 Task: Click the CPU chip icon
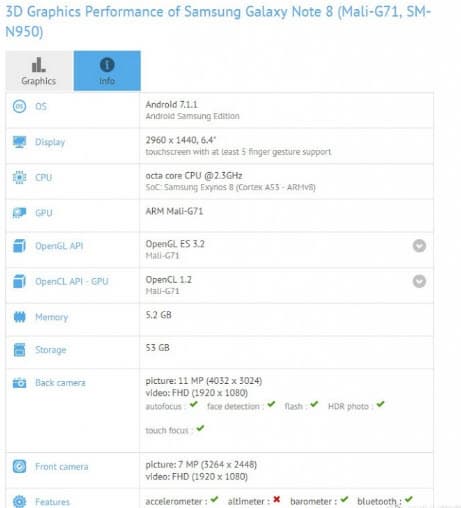pos(19,177)
